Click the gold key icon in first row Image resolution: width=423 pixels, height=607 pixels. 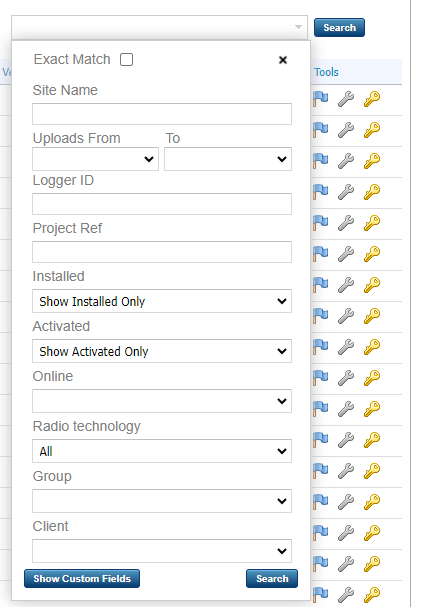372,99
